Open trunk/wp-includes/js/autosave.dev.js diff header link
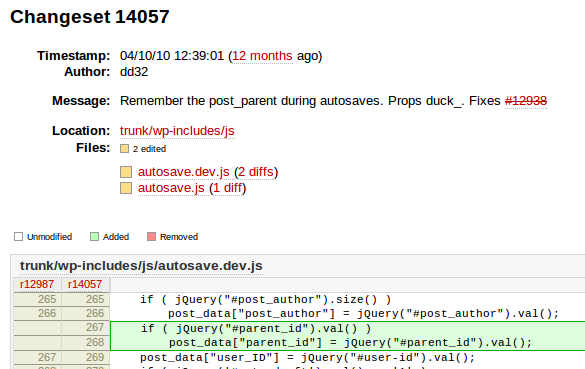The width and height of the screenshot is (585, 369). click(141, 266)
